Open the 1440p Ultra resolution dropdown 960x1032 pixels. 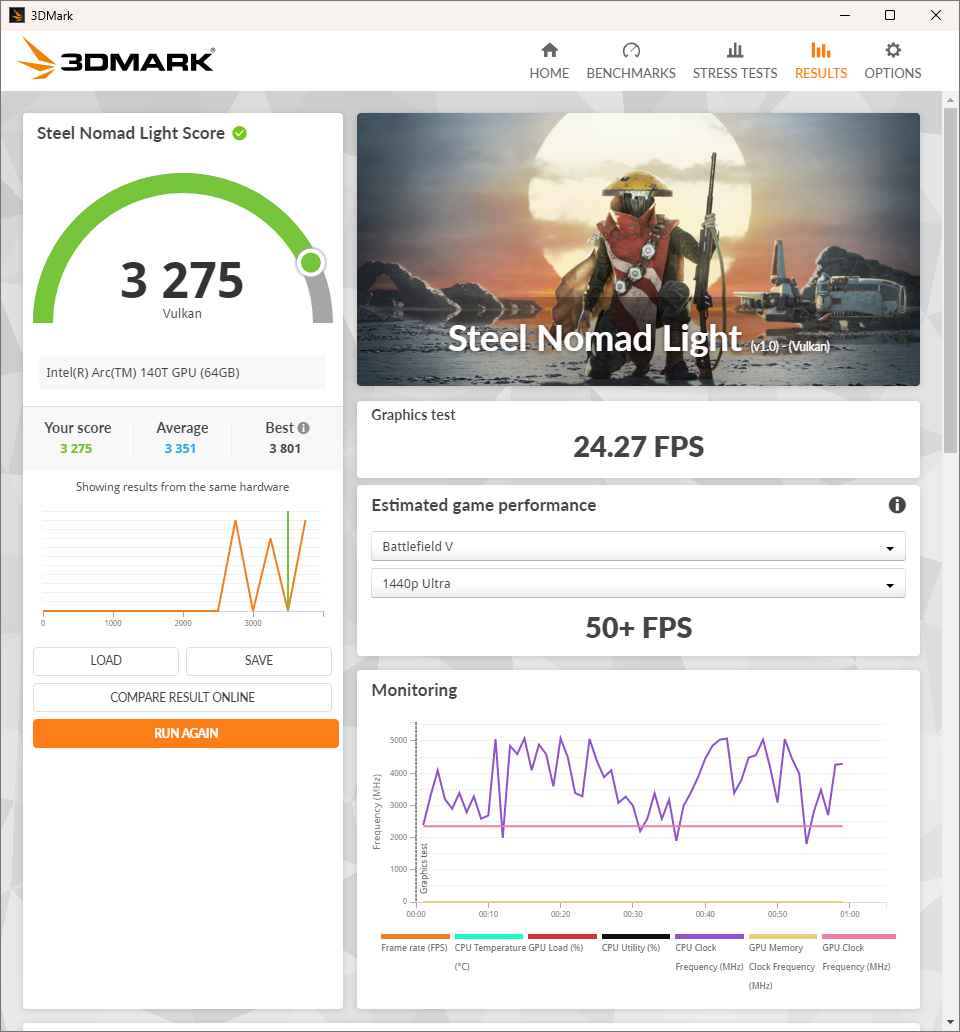(x=638, y=583)
